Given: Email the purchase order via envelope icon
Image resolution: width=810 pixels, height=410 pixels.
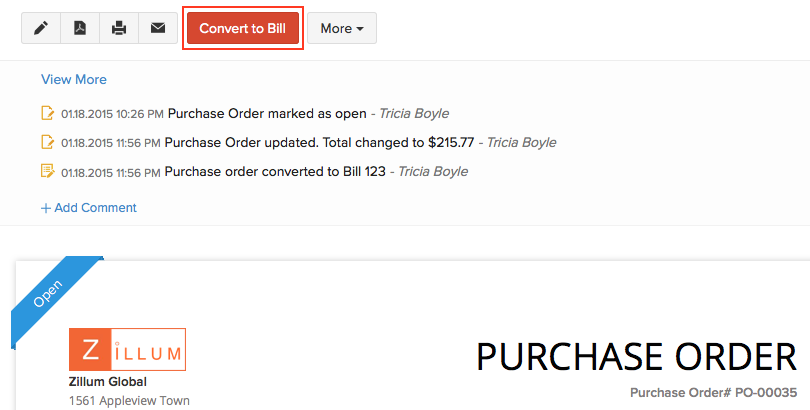Looking at the screenshot, I should tap(158, 28).
